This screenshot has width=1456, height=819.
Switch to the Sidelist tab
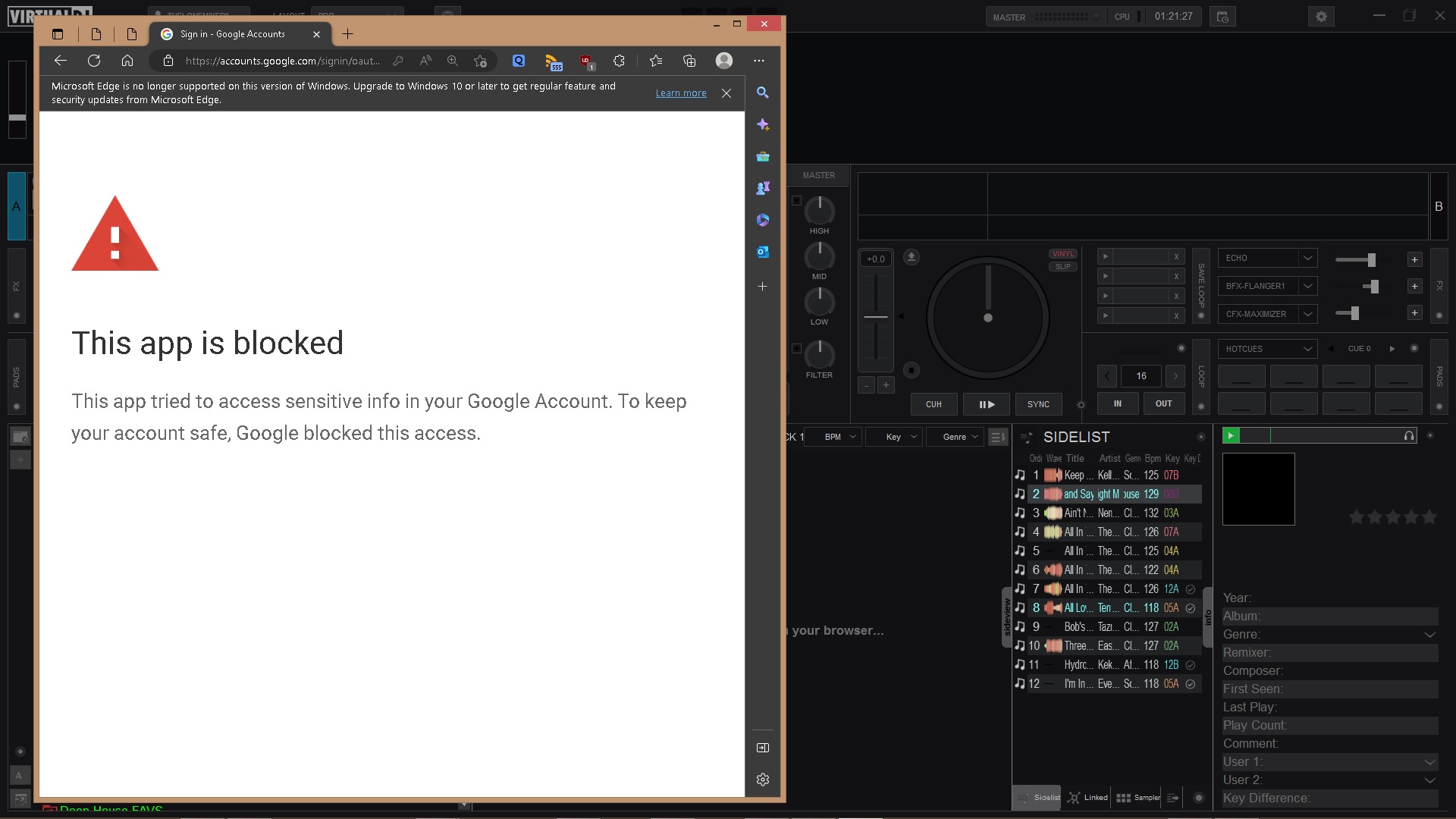click(x=1038, y=798)
